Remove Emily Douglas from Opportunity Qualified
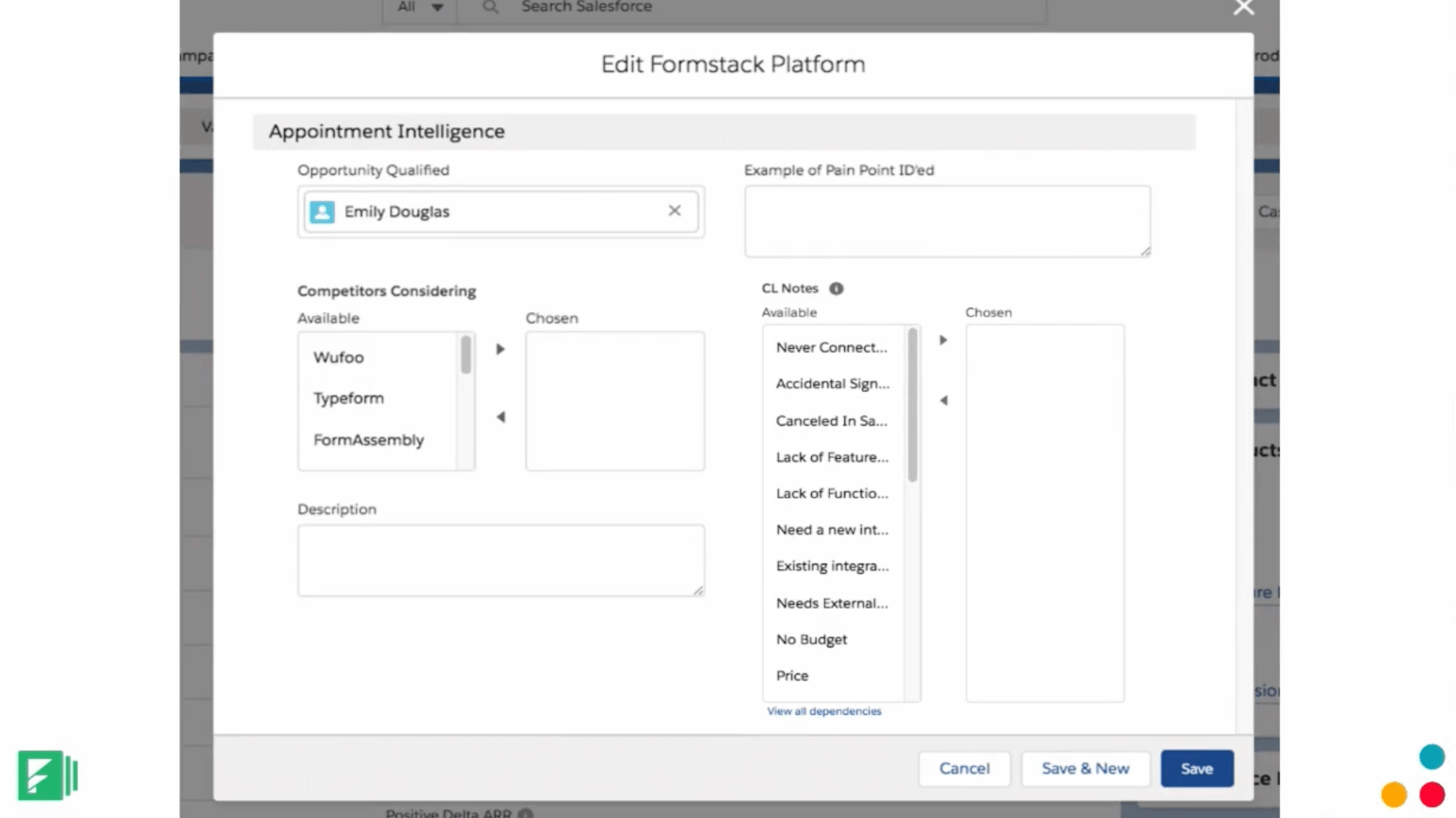This screenshot has width=1456, height=818. click(x=674, y=211)
